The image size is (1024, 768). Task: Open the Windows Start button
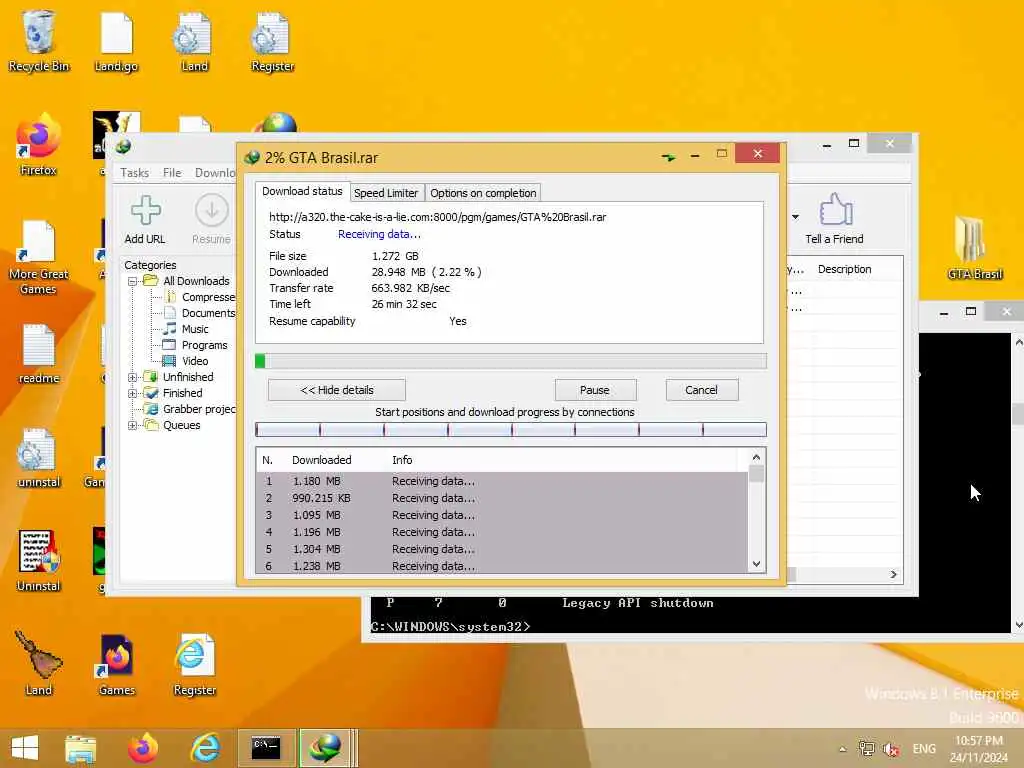tap(25, 748)
